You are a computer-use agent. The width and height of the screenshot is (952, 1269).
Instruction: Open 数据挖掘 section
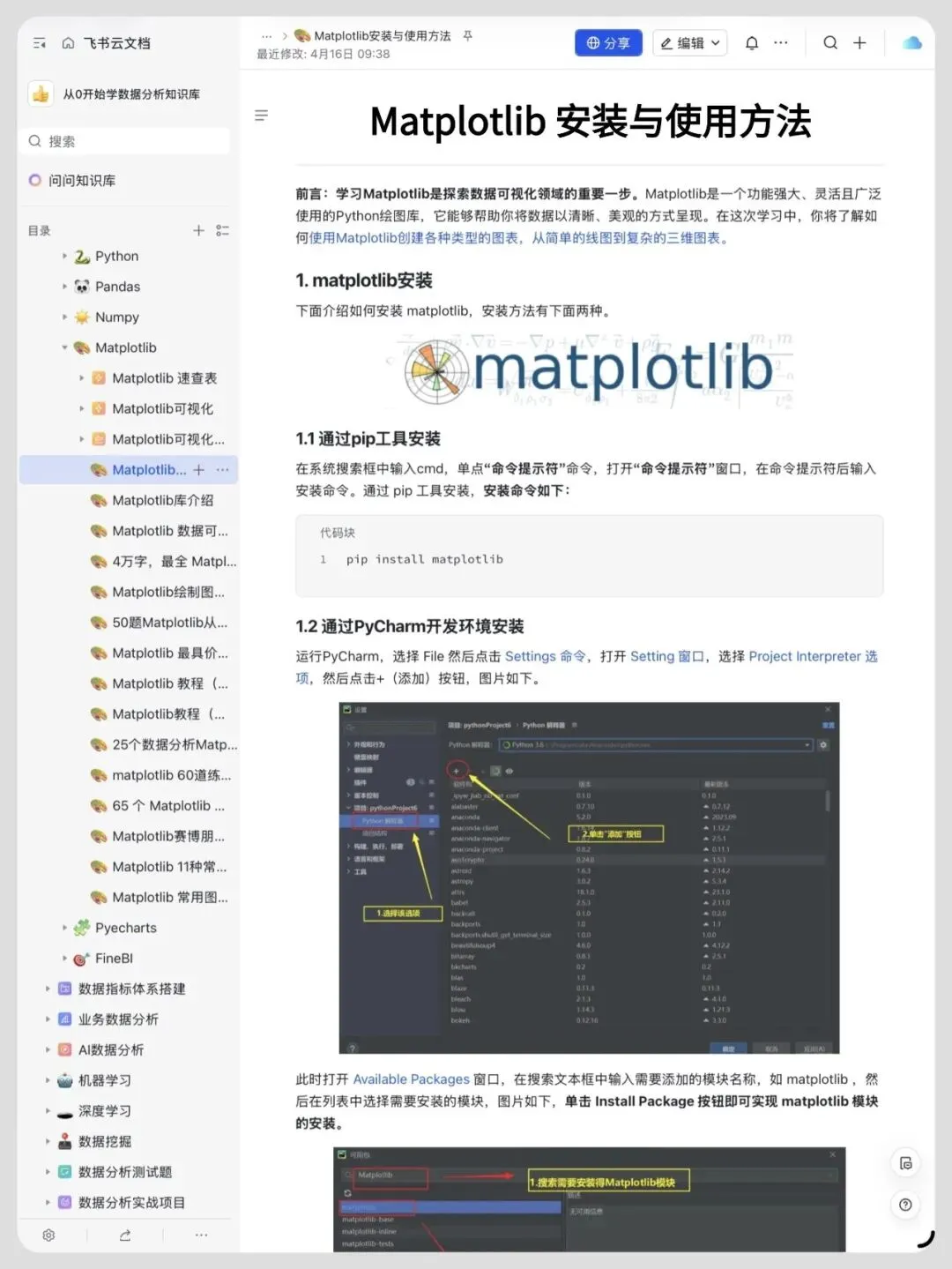click(x=104, y=1141)
